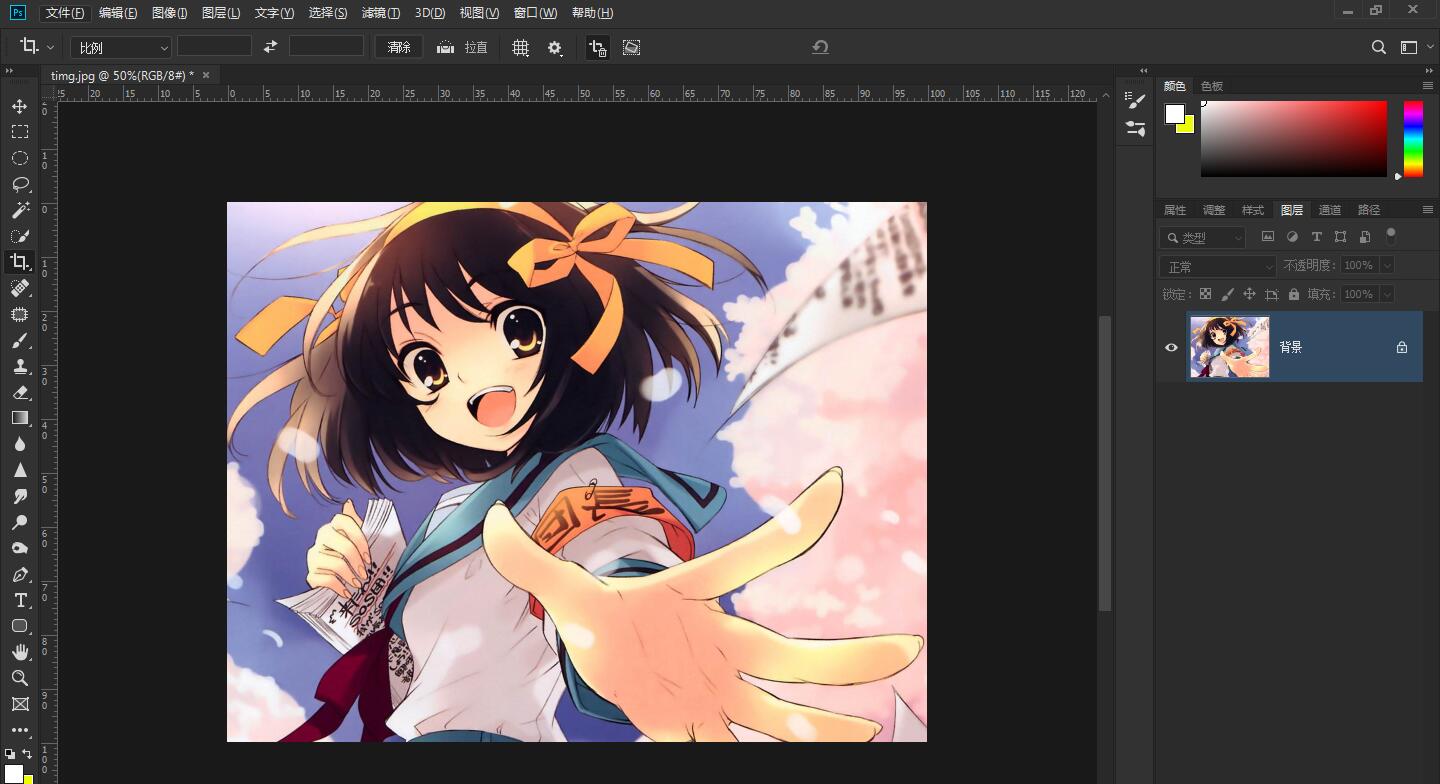Select the Dodge tool
This screenshot has height=784, width=1440.
pyautogui.click(x=19, y=522)
